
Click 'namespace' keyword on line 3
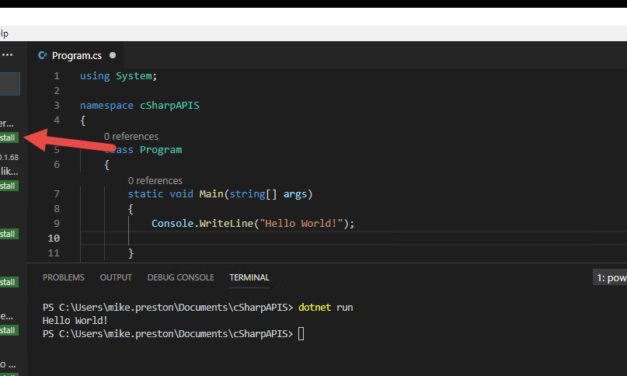(x=106, y=106)
